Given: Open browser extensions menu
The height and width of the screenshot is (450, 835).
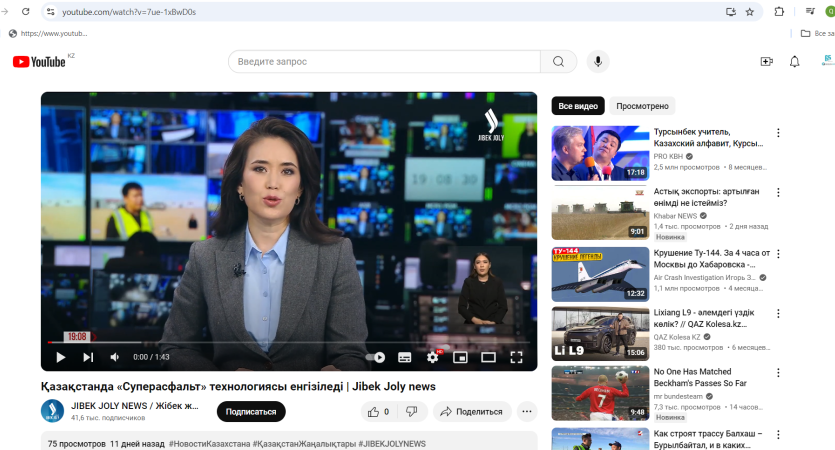Looking at the screenshot, I should click(x=779, y=12).
